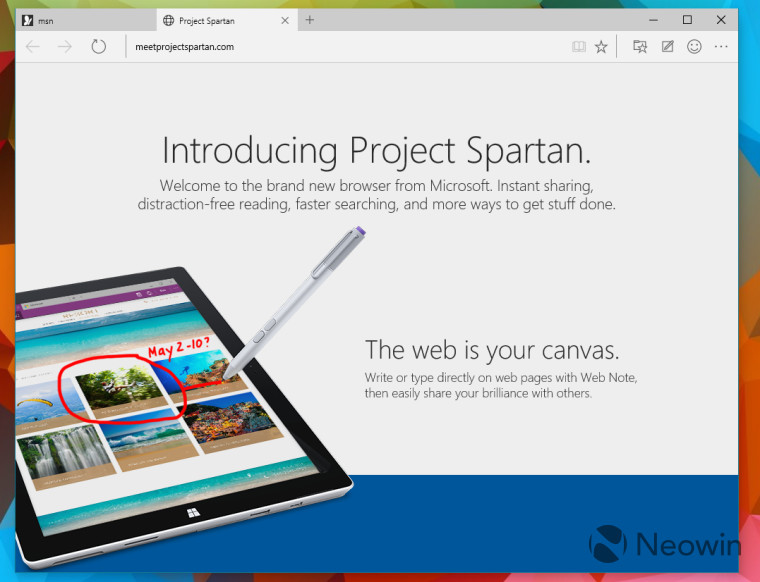This screenshot has width=760, height=582.
Task: Minimize the browser window
Action: [653, 20]
